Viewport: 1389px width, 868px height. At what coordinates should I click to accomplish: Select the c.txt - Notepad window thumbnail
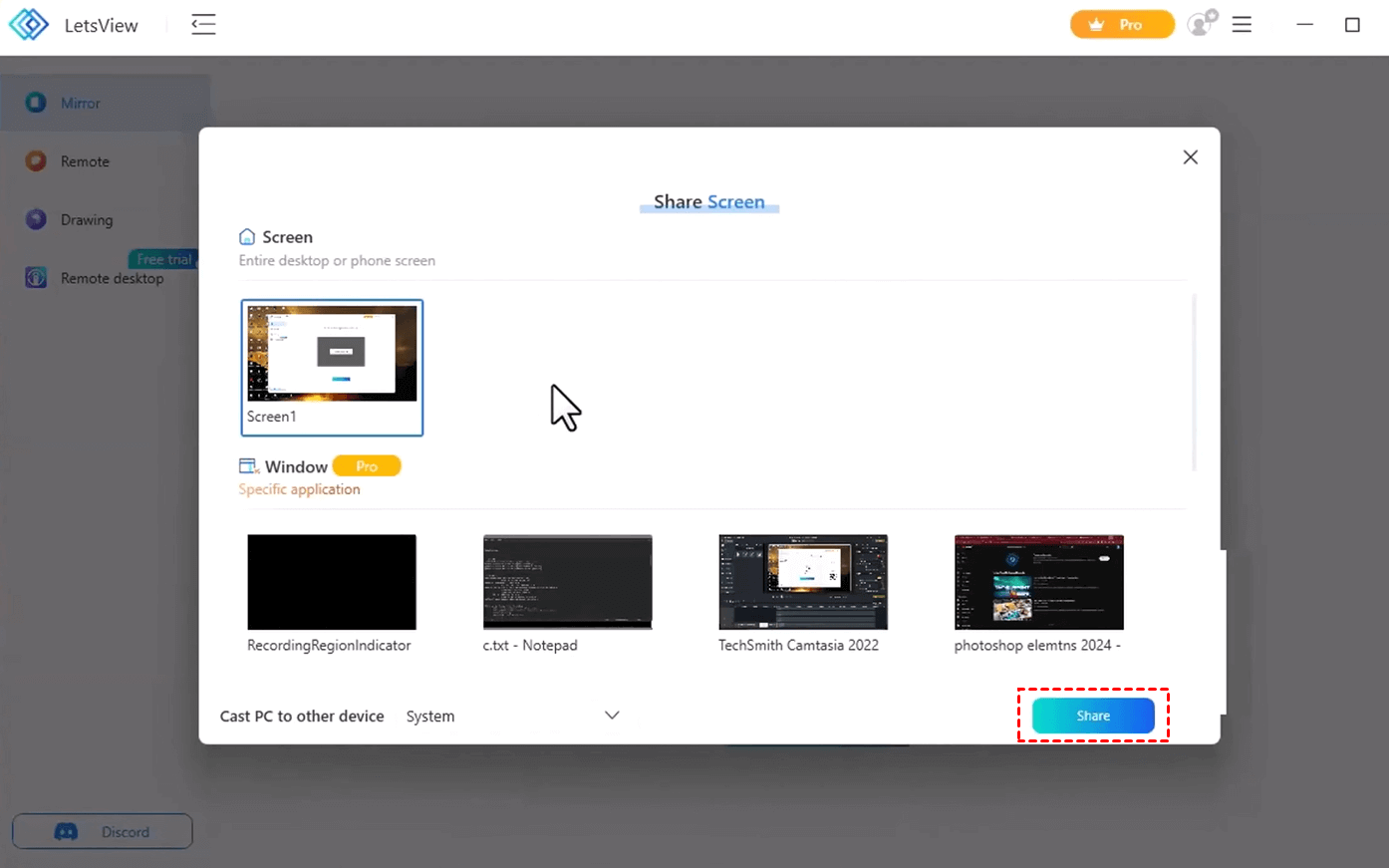pyautogui.click(x=568, y=582)
